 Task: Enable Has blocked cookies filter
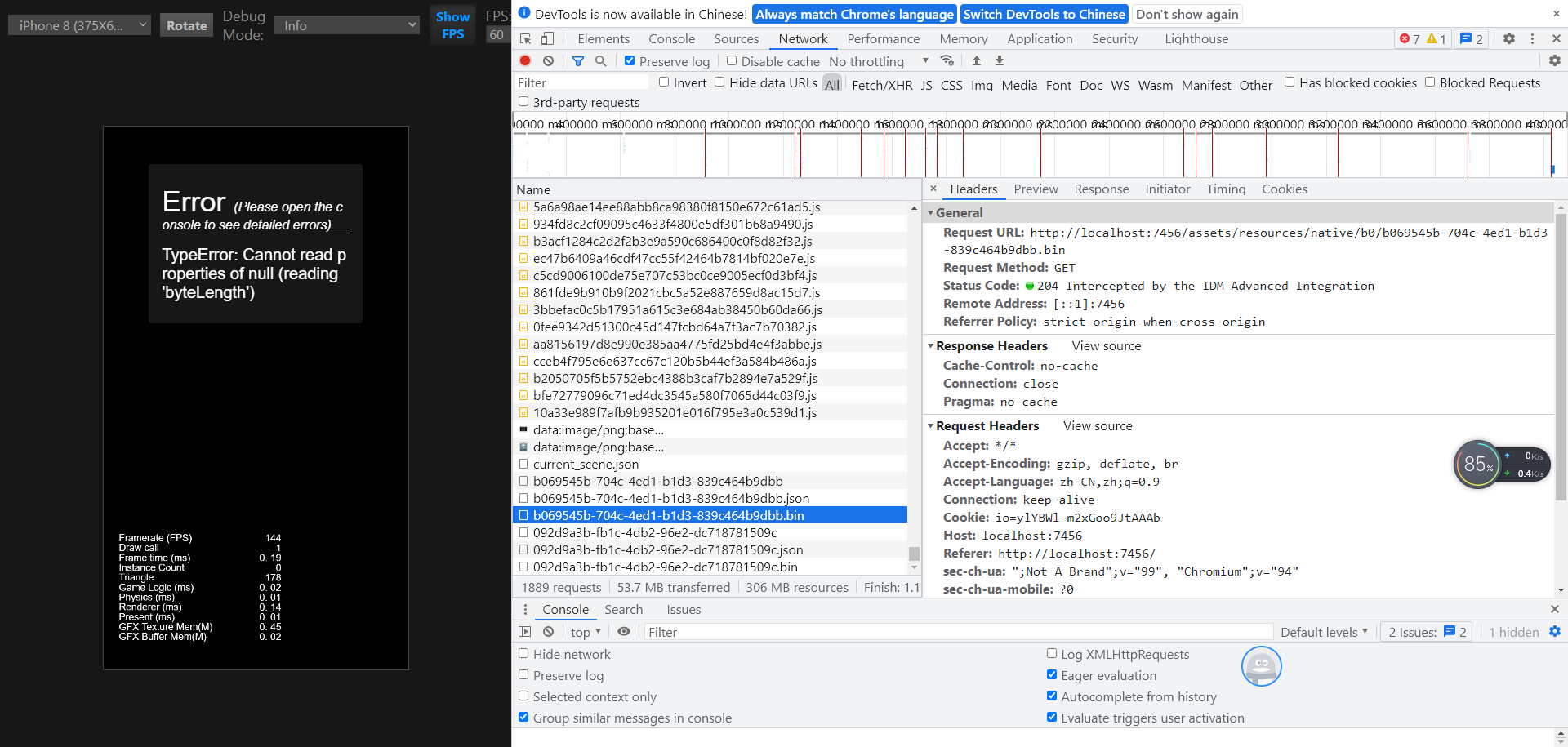(x=1290, y=82)
